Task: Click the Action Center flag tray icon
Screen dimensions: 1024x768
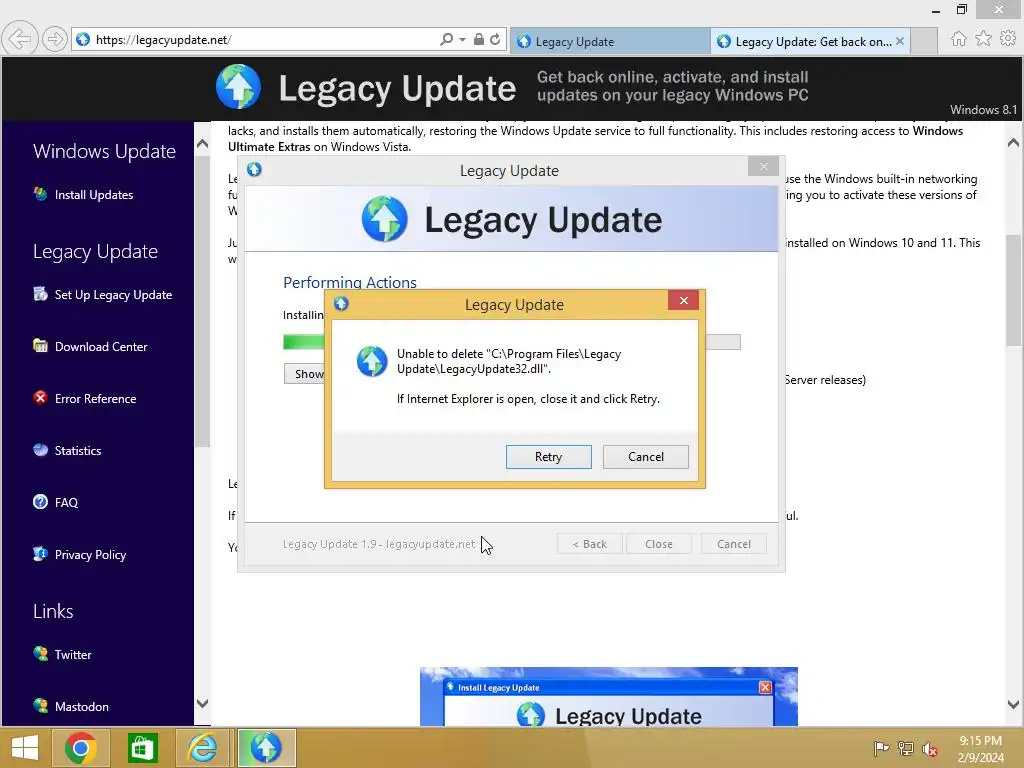Action: pos(881,748)
